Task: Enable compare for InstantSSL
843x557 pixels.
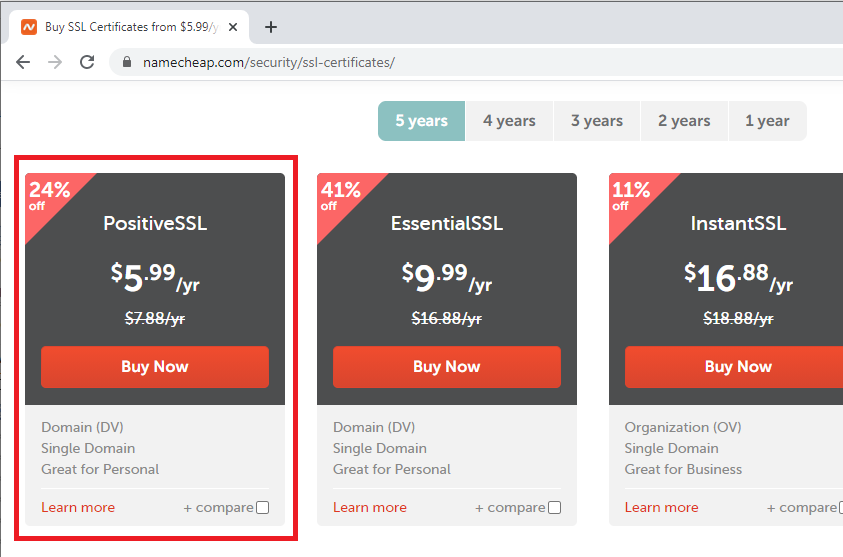Action: point(838,508)
